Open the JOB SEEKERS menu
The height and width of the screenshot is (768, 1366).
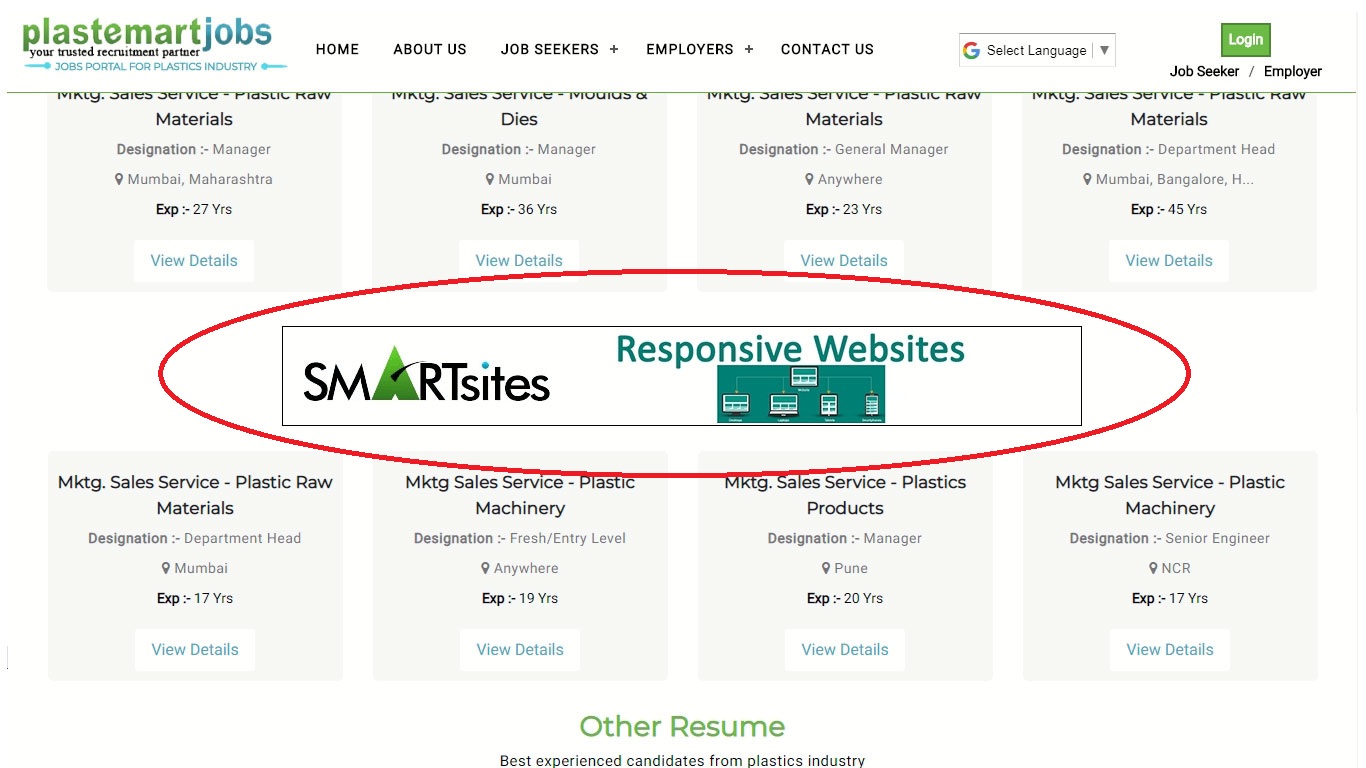550,49
